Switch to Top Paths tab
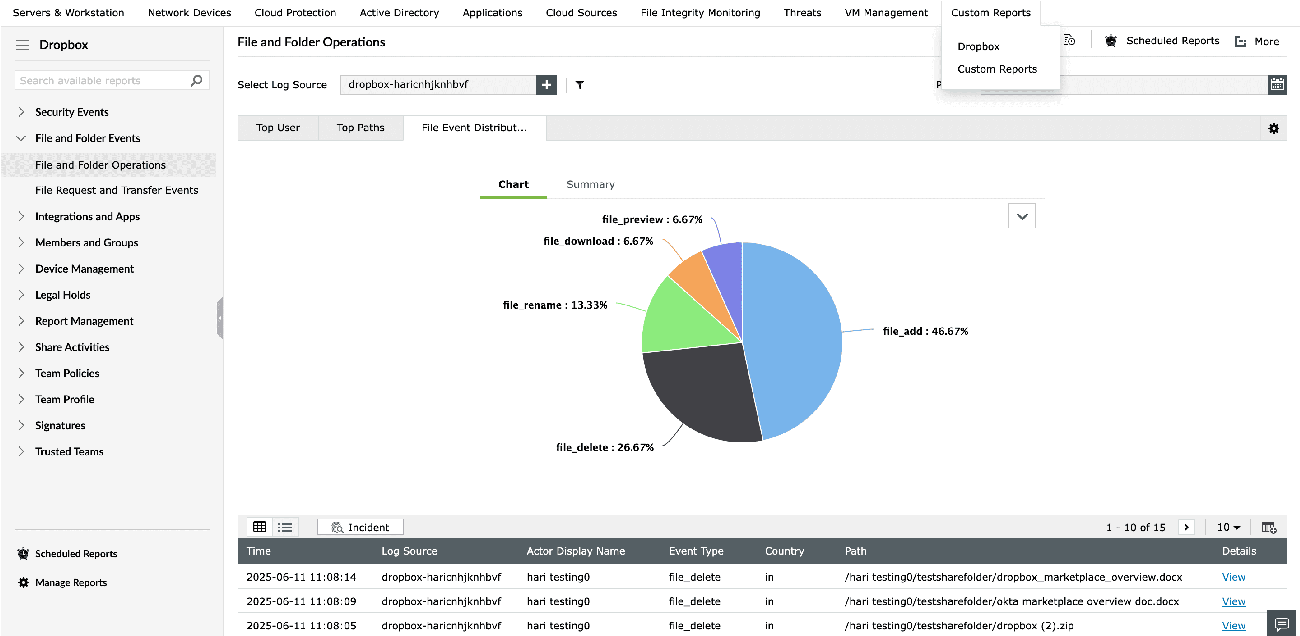The width and height of the screenshot is (1300, 636). click(x=360, y=128)
